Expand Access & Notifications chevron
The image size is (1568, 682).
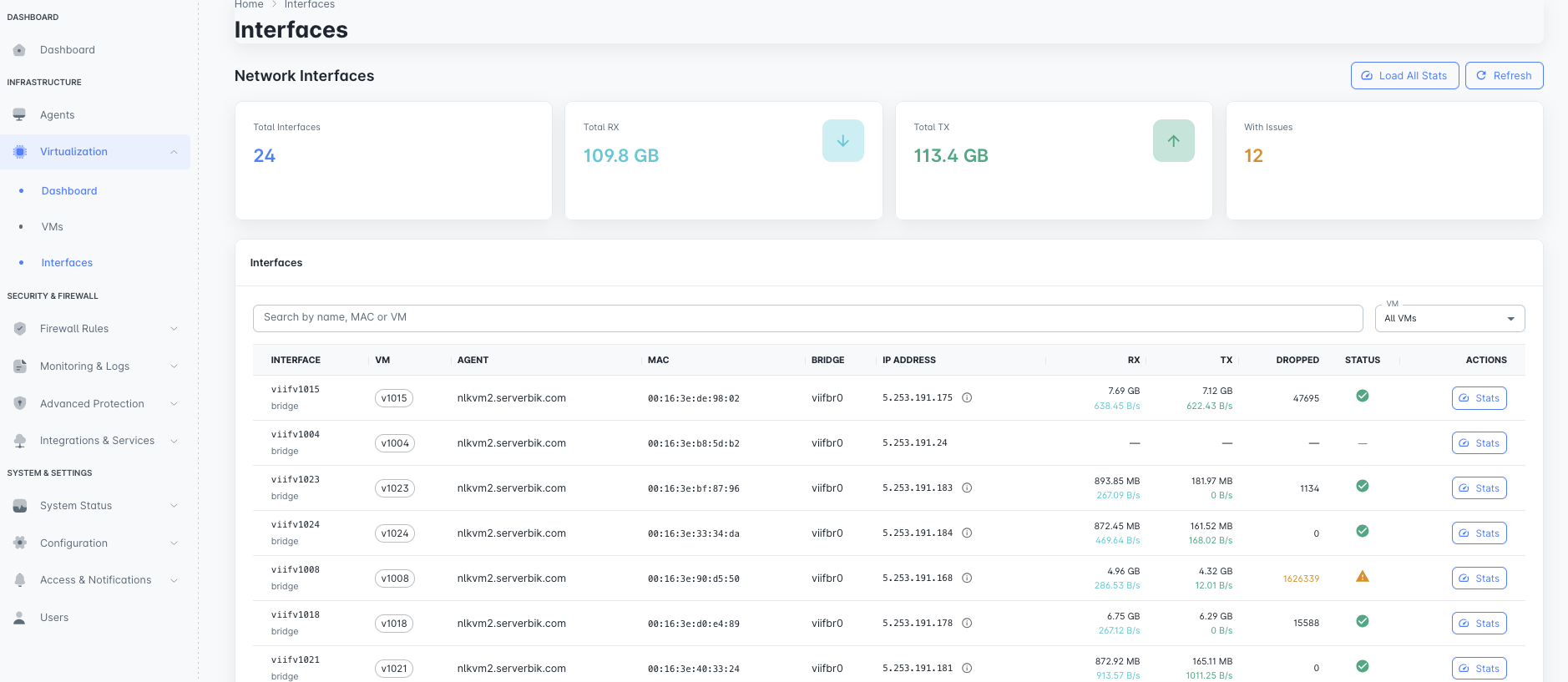[x=174, y=580]
